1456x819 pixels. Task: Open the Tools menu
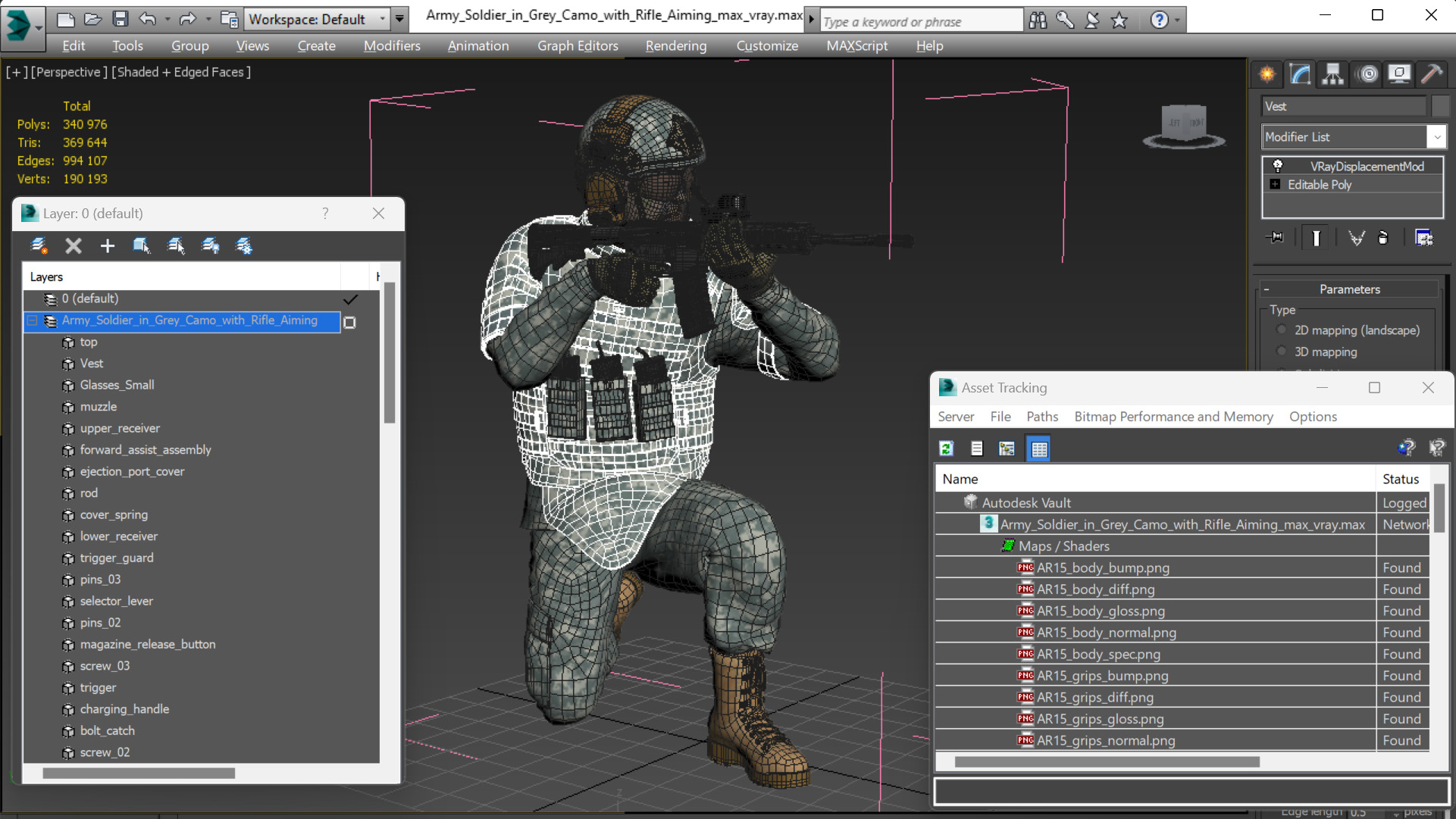pyautogui.click(x=127, y=45)
